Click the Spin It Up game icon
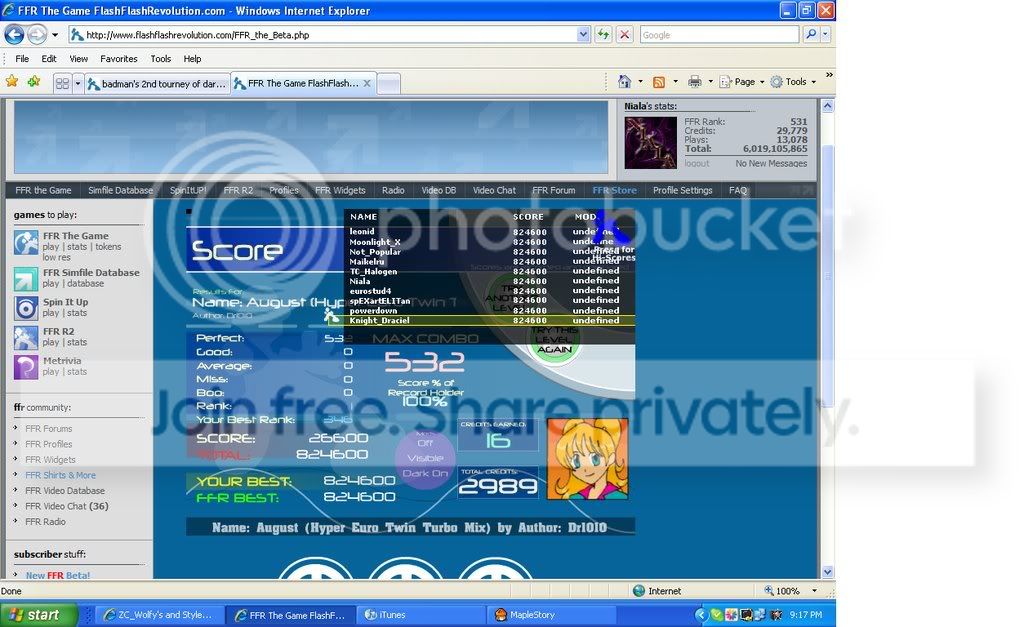Viewport: 1024px width, 627px height. tap(26, 308)
